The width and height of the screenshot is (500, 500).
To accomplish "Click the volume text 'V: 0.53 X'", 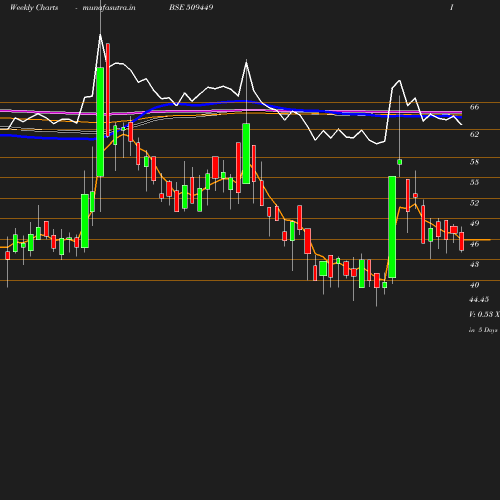I will tap(484, 314).
